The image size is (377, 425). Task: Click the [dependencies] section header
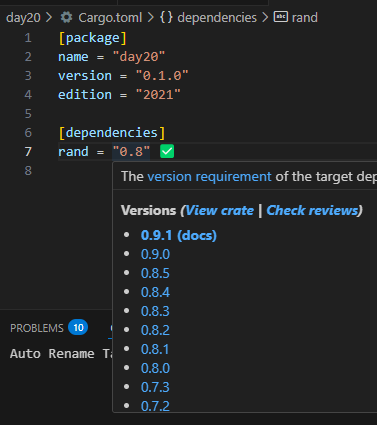(x=112, y=133)
